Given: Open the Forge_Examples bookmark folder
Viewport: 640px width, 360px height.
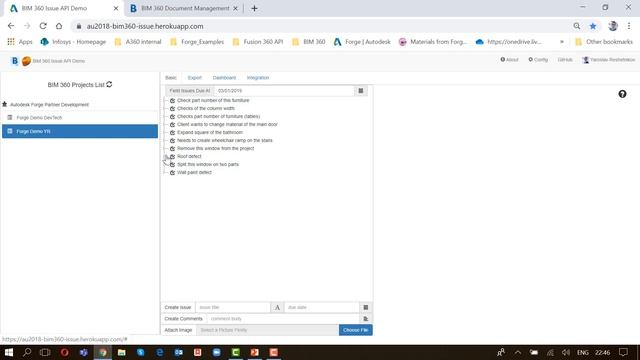Looking at the screenshot, I should coord(197,42).
